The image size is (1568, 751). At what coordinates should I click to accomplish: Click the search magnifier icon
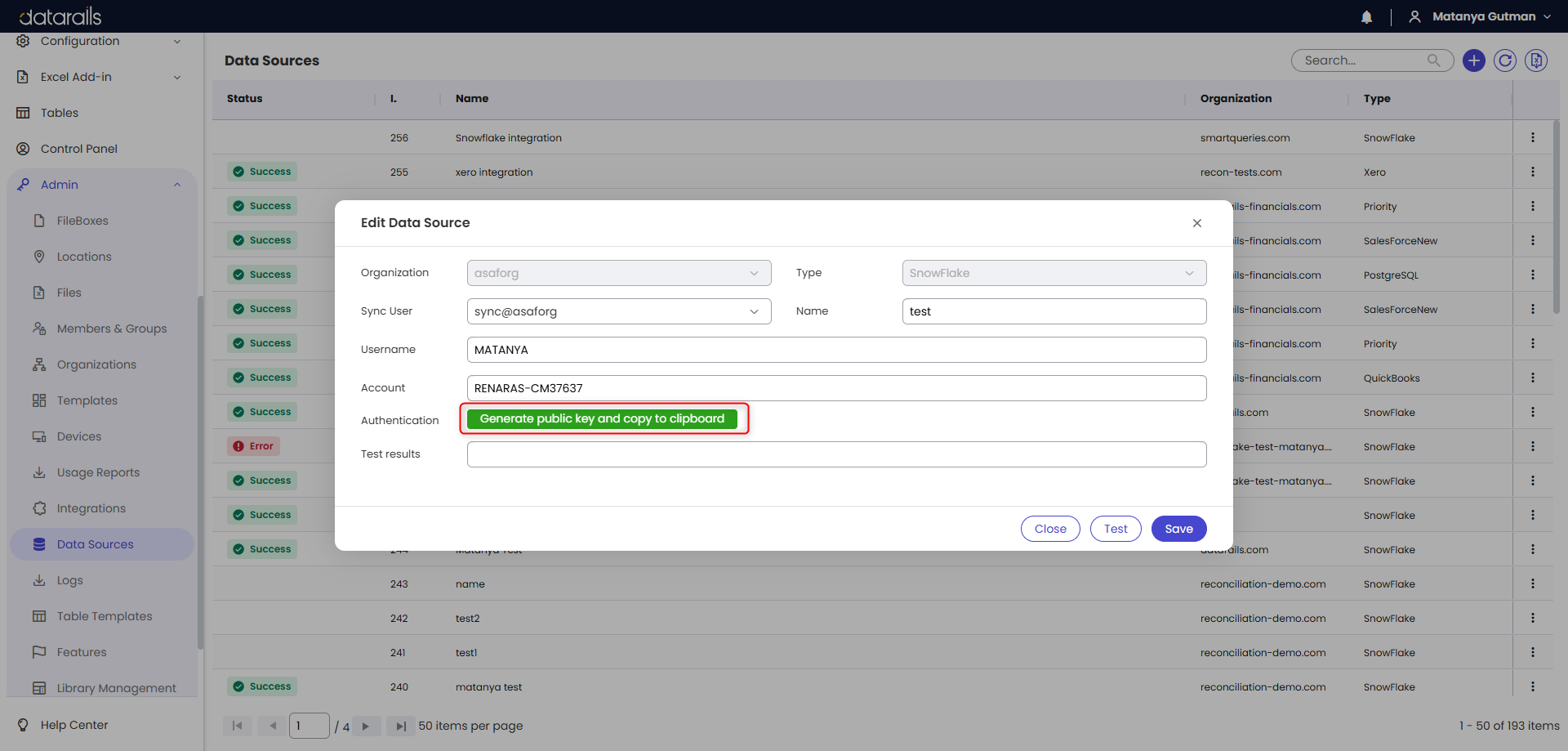point(1433,60)
